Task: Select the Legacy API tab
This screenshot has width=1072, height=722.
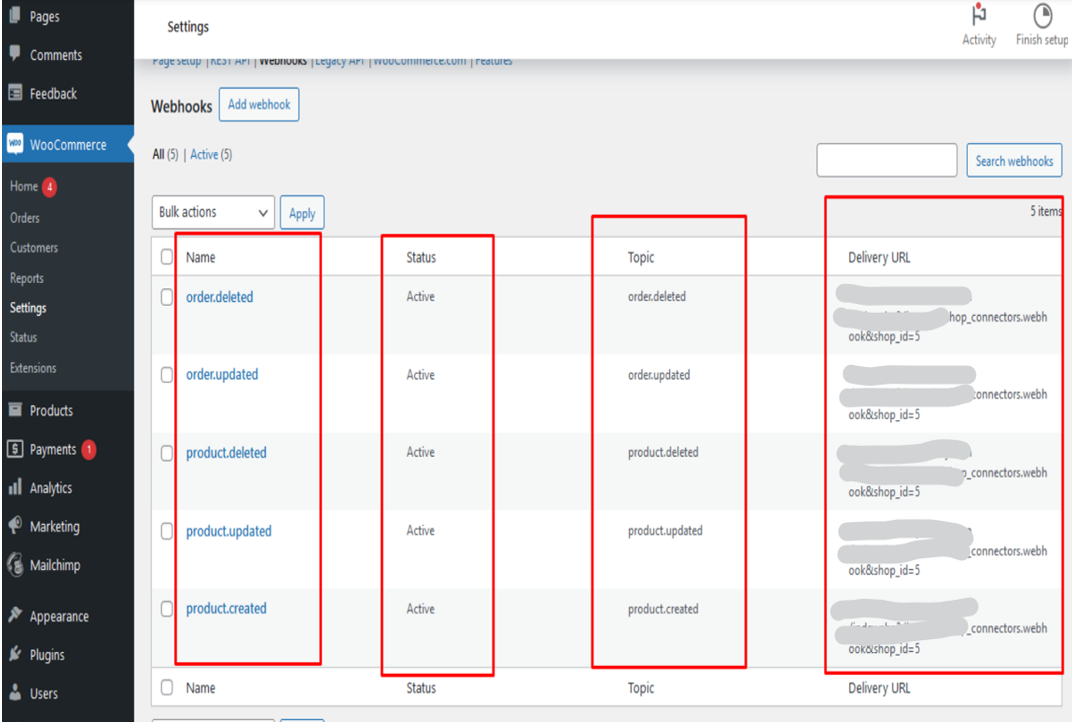Action: (x=340, y=60)
